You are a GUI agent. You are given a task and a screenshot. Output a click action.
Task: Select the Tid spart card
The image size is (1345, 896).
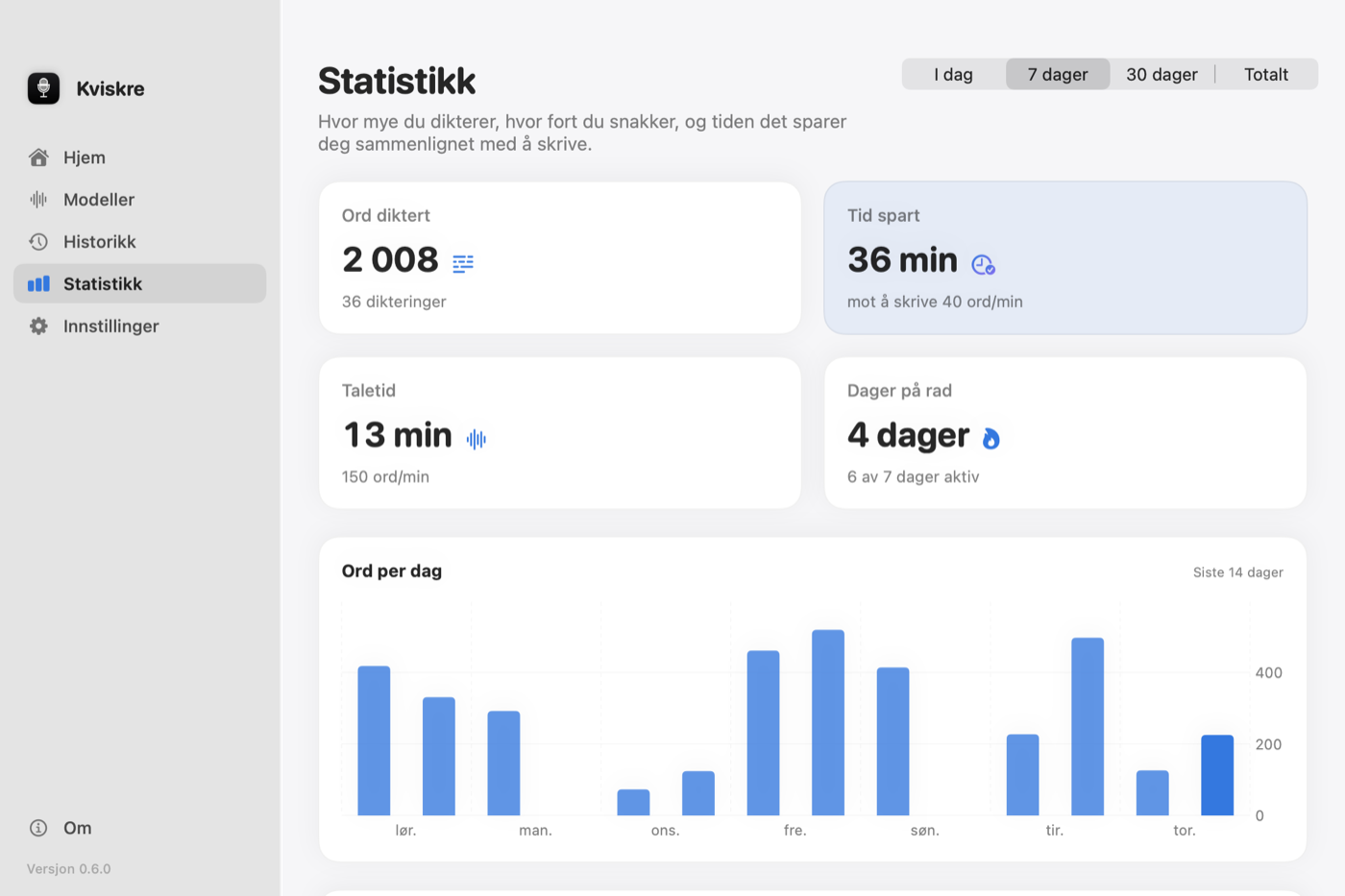(x=1065, y=258)
